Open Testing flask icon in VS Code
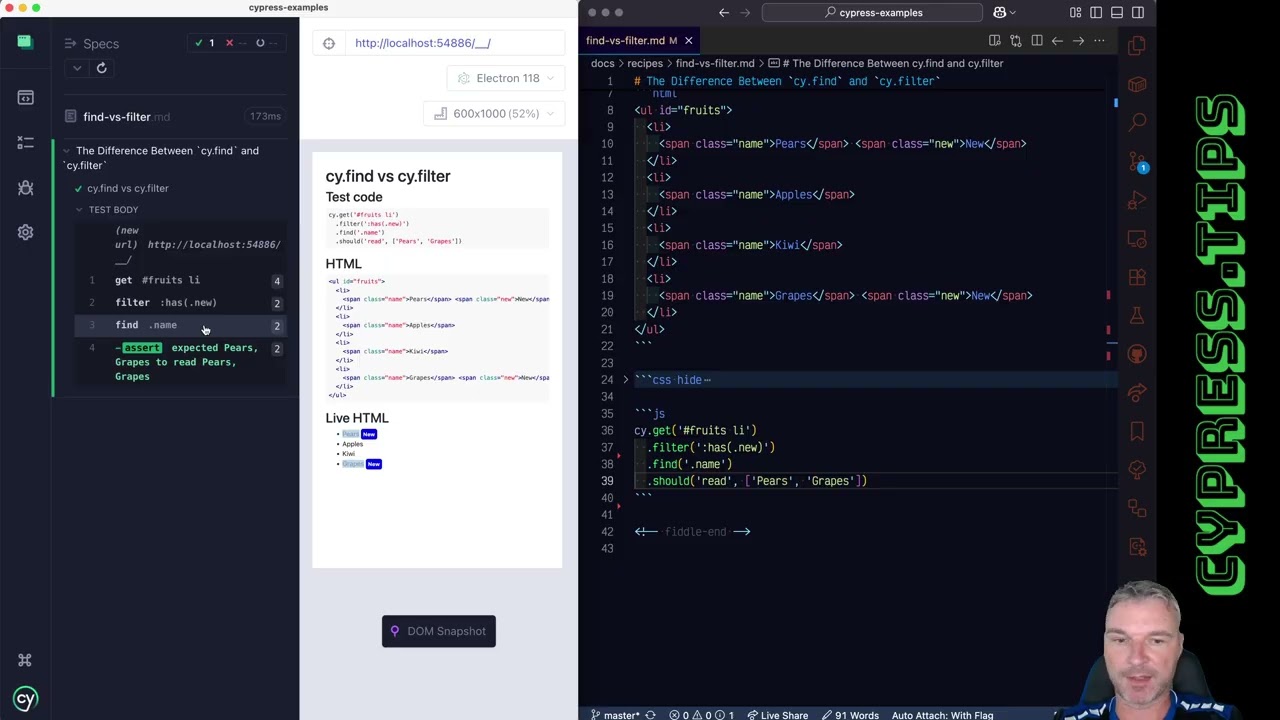The image size is (1280, 720). [x=1137, y=316]
